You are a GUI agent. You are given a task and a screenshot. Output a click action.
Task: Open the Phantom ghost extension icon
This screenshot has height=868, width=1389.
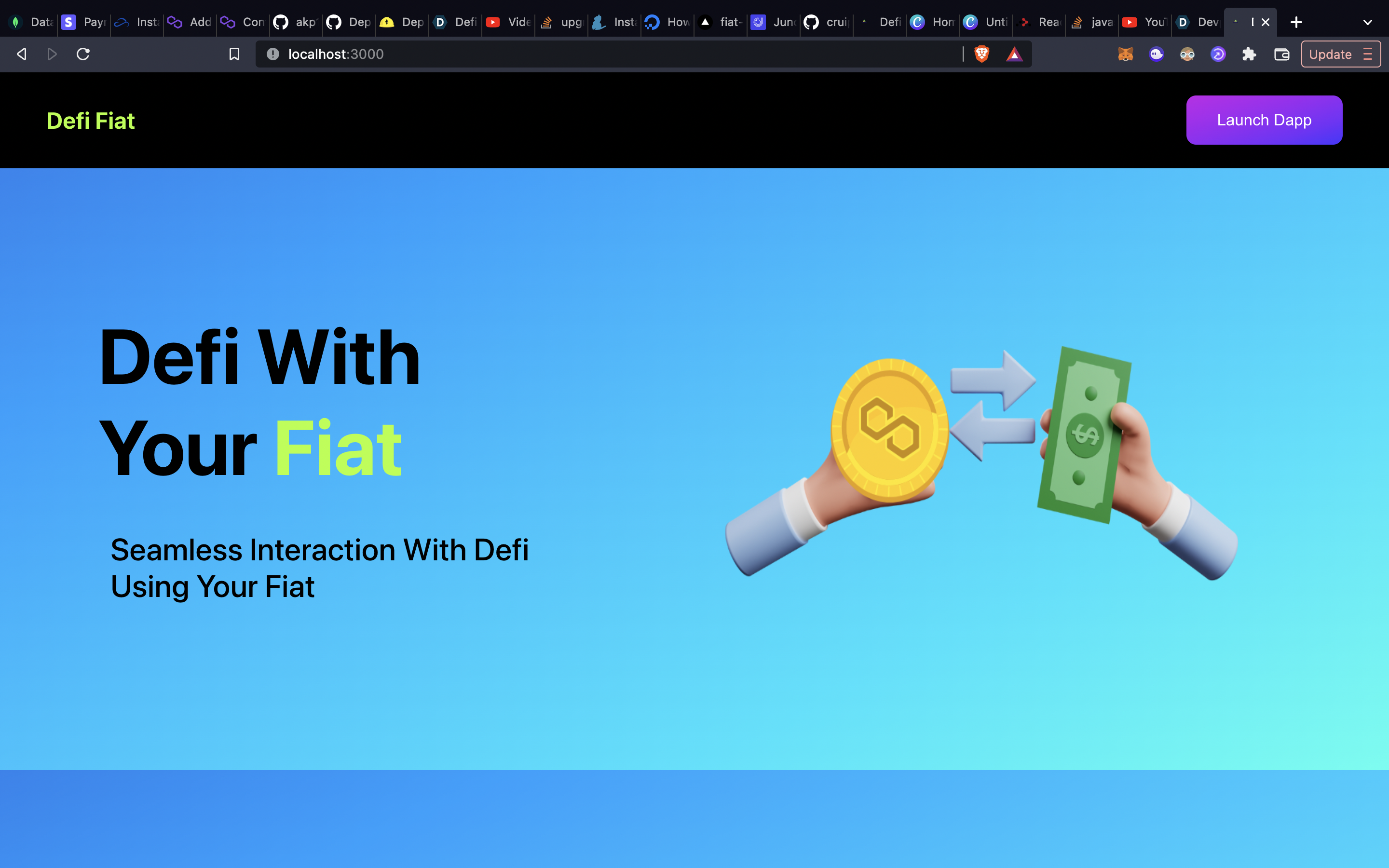pyautogui.click(x=1156, y=54)
